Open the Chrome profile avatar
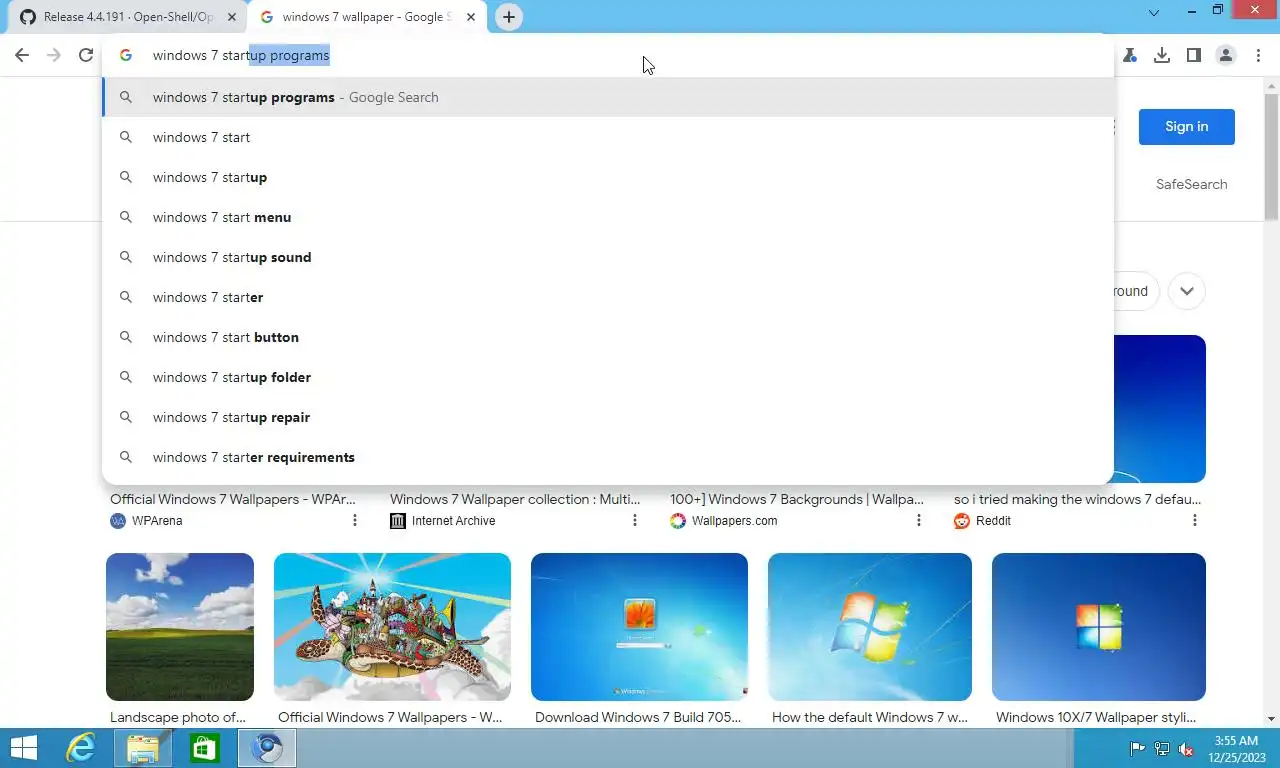Viewport: 1280px width, 768px height. 1226,55
